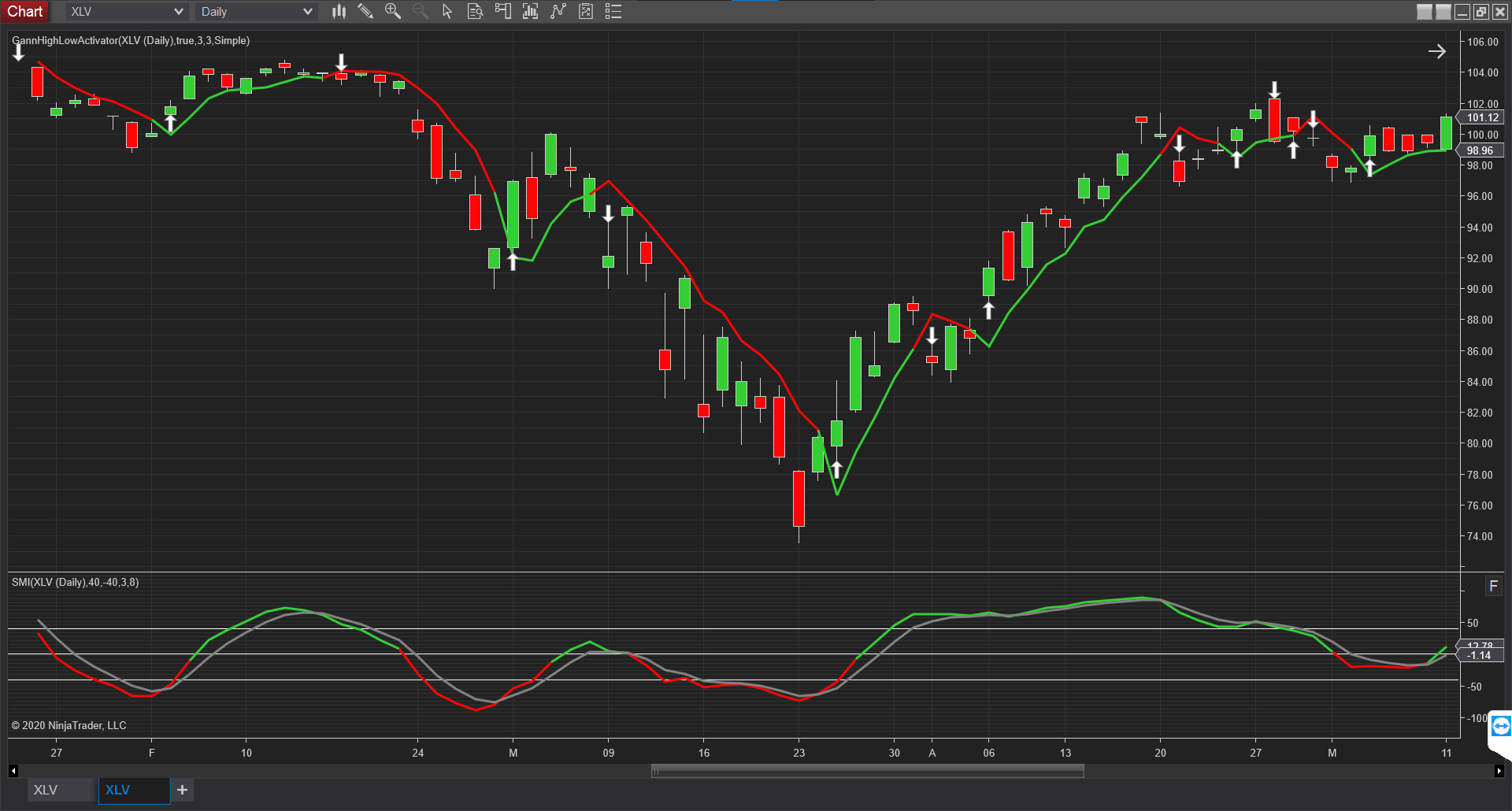The height and width of the screenshot is (811, 1512).
Task: Add a new chart tab
Action: [182, 790]
